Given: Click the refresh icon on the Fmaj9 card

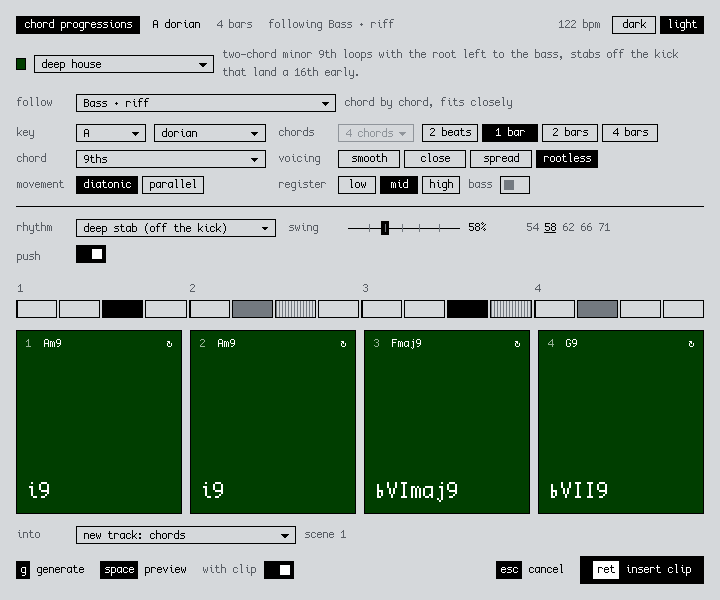Looking at the screenshot, I should (517, 344).
